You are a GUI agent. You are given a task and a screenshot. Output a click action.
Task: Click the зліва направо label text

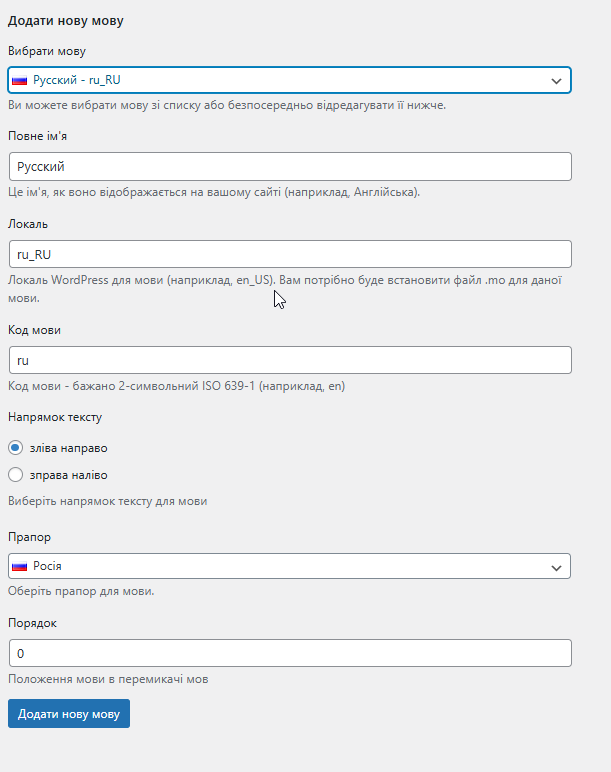coord(69,448)
